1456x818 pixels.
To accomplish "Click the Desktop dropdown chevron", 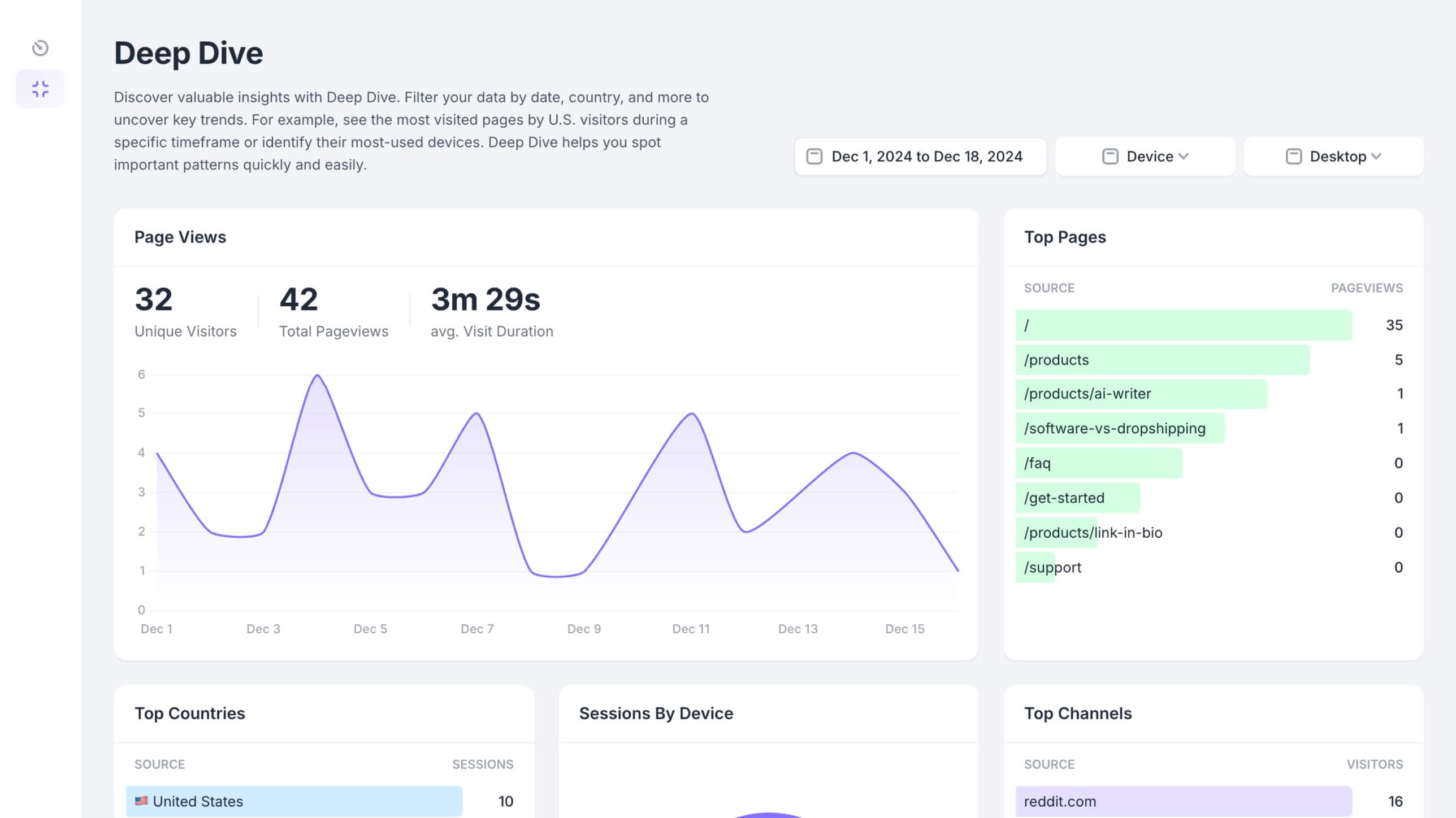I will click(x=1376, y=156).
